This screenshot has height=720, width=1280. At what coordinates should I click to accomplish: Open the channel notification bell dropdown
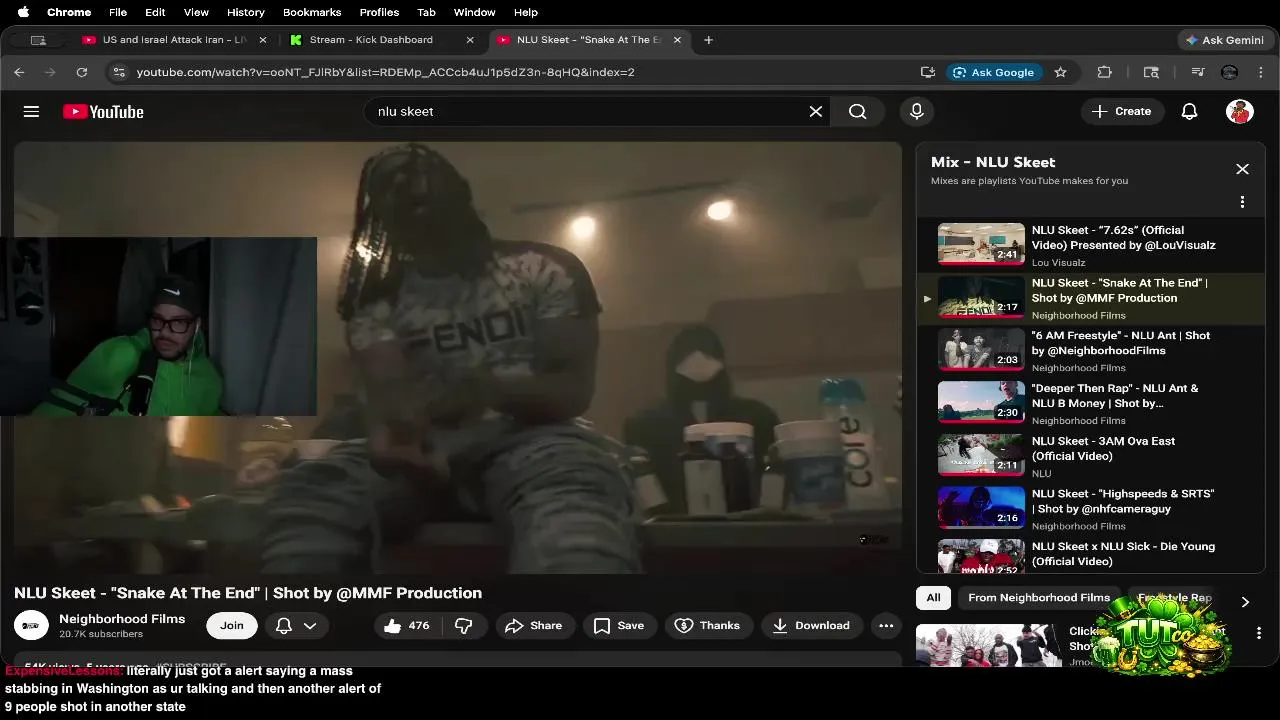tap(296, 625)
